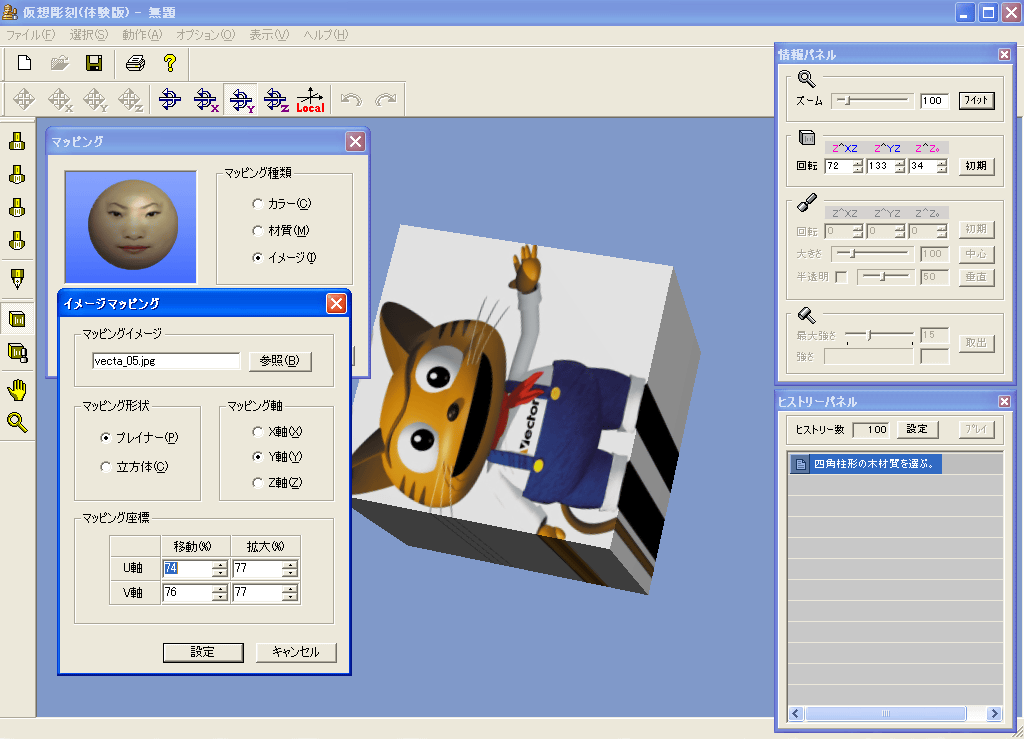Select the プレイナー(P) mapping shape option
The width and height of the screenshot is (1024, 739).
[105, 437]
